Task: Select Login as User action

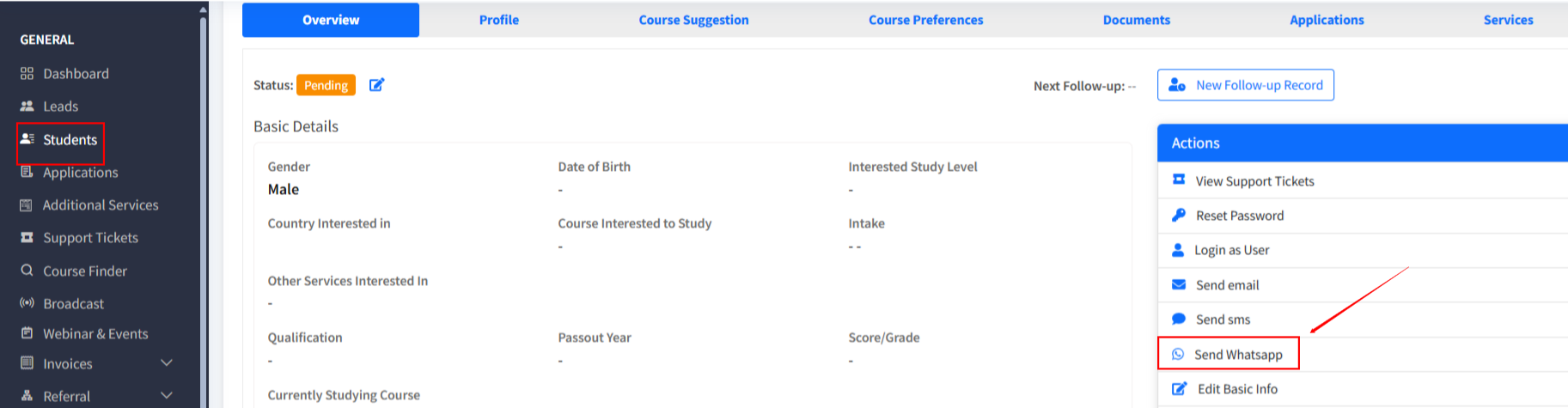Action: point(1231,250)
